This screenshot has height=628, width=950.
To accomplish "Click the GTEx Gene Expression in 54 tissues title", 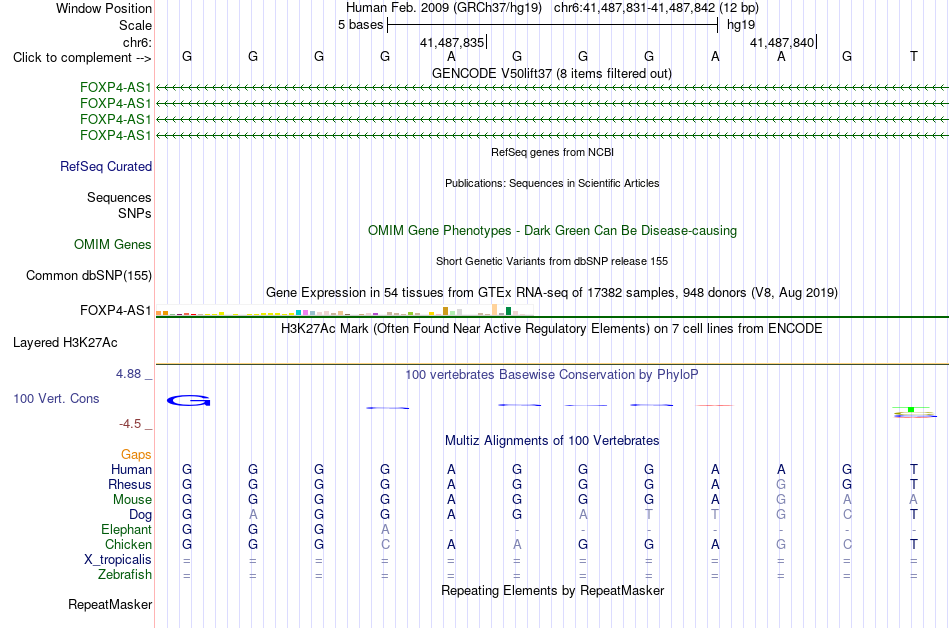I will (552, 293).
